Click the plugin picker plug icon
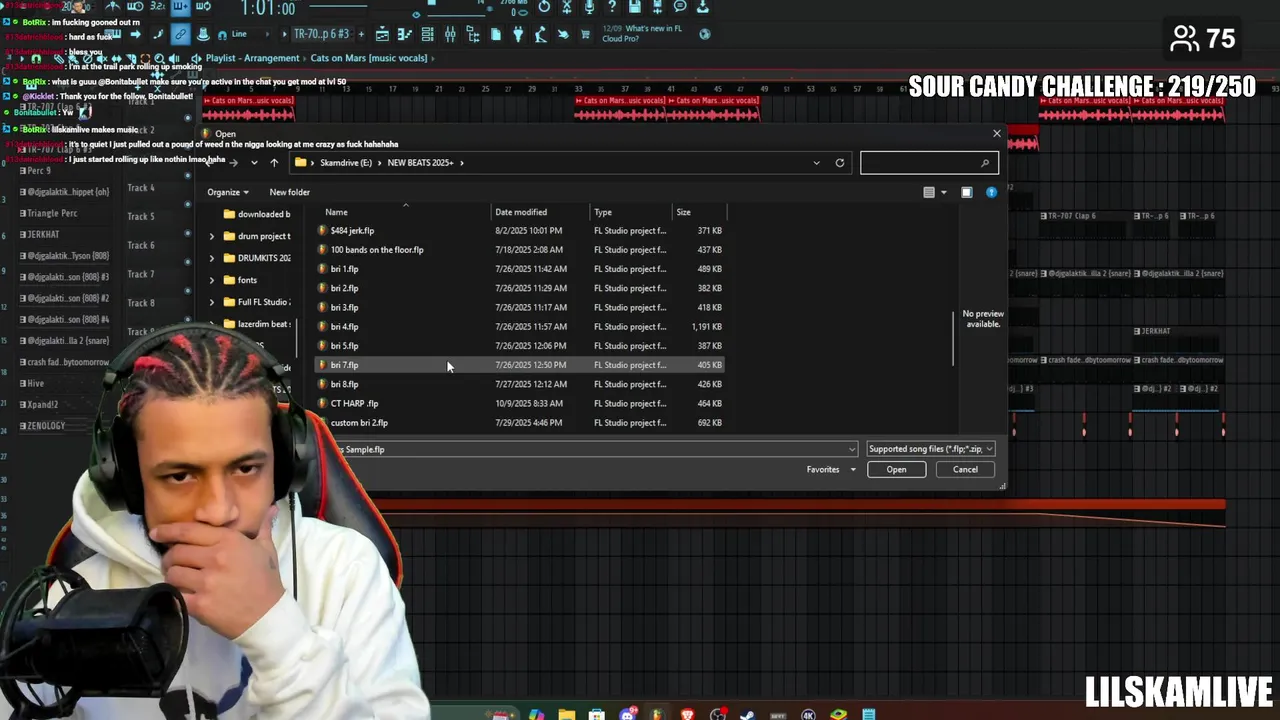 pyautogui.click(x=517, y=34)
